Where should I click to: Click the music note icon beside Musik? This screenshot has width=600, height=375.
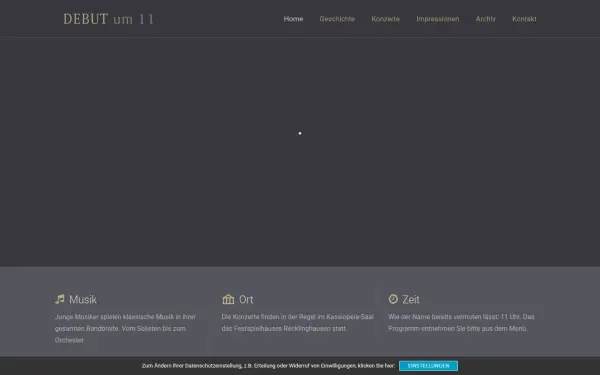coord(60,299)
